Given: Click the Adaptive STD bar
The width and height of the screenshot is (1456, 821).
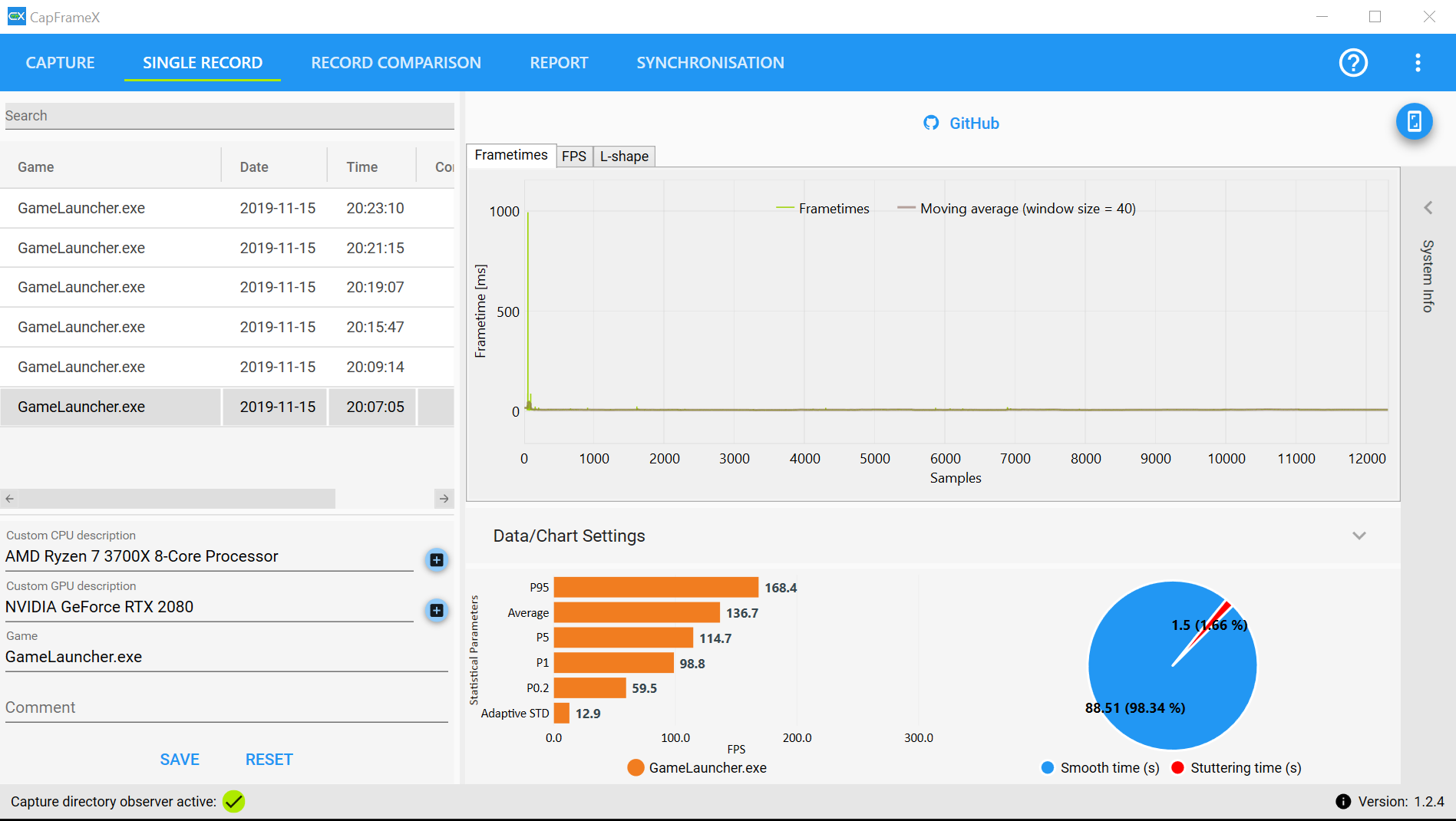Looking at the screenshot, I should pos(561,714).
